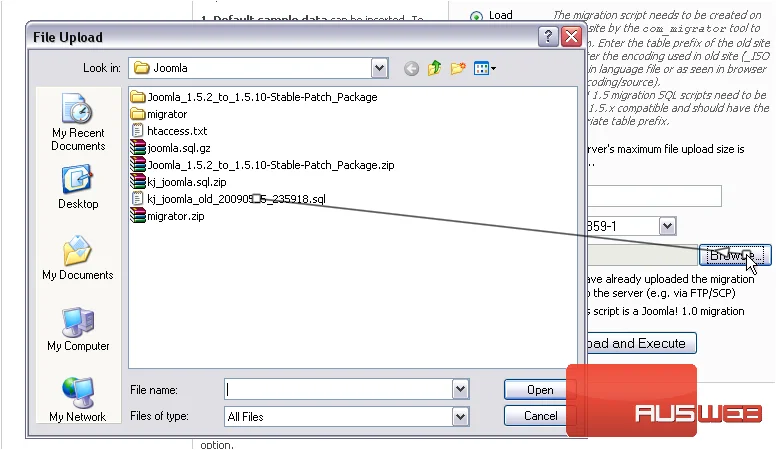Expand the File name dropdown arrow
Viewport: 776px width, 450px height.
pyautogui.click(x=460, y=390)
